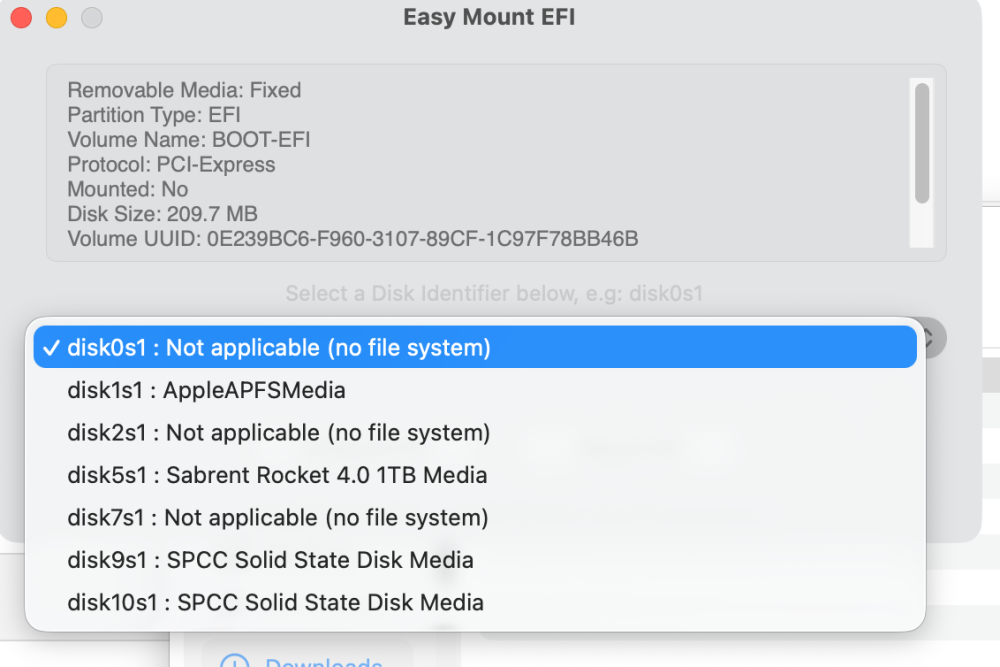Pick disk2s1 Not applicable option
The image size is (1000, 667).
tap(475, 433)
